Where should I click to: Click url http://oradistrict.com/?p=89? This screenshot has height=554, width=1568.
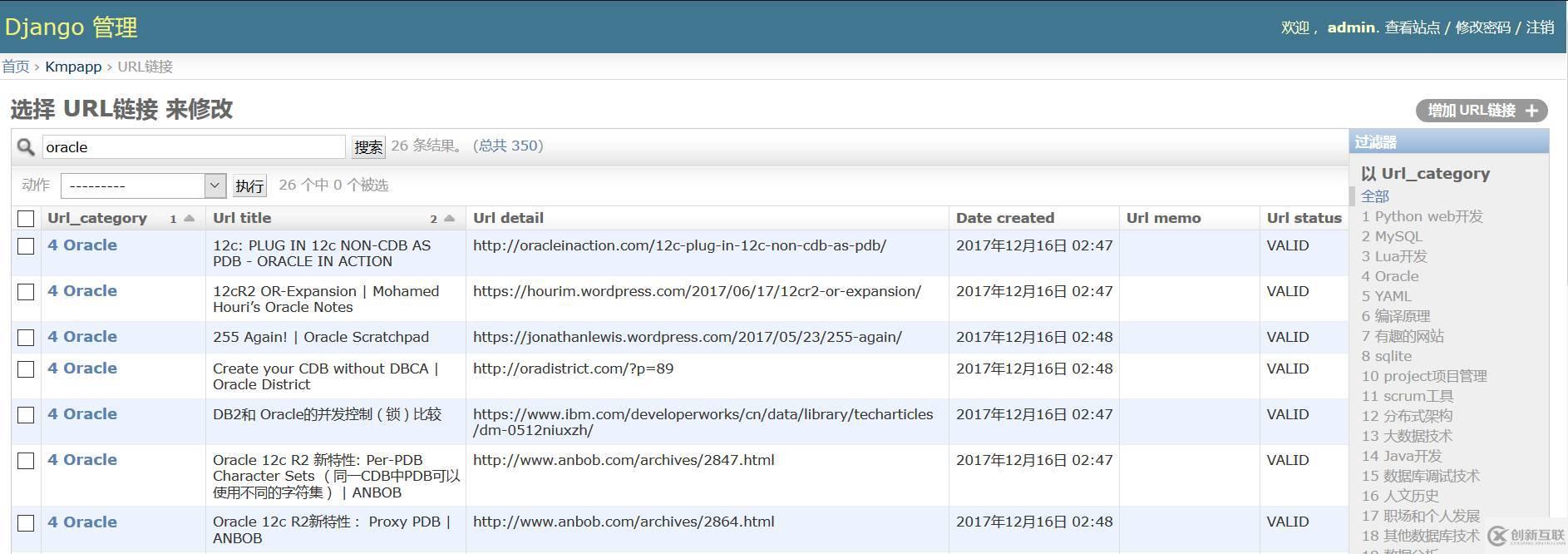pos(573,369)
